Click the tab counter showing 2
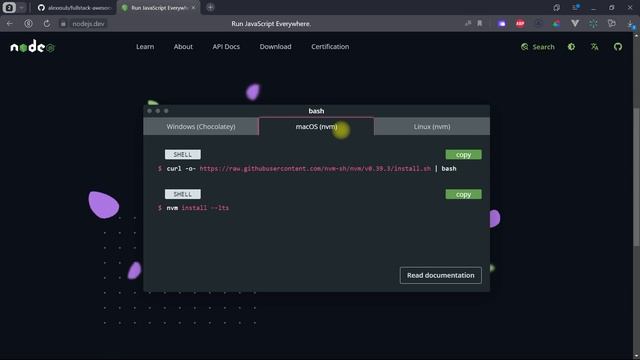Screen dimensions: 640x360 pos(9,7)
